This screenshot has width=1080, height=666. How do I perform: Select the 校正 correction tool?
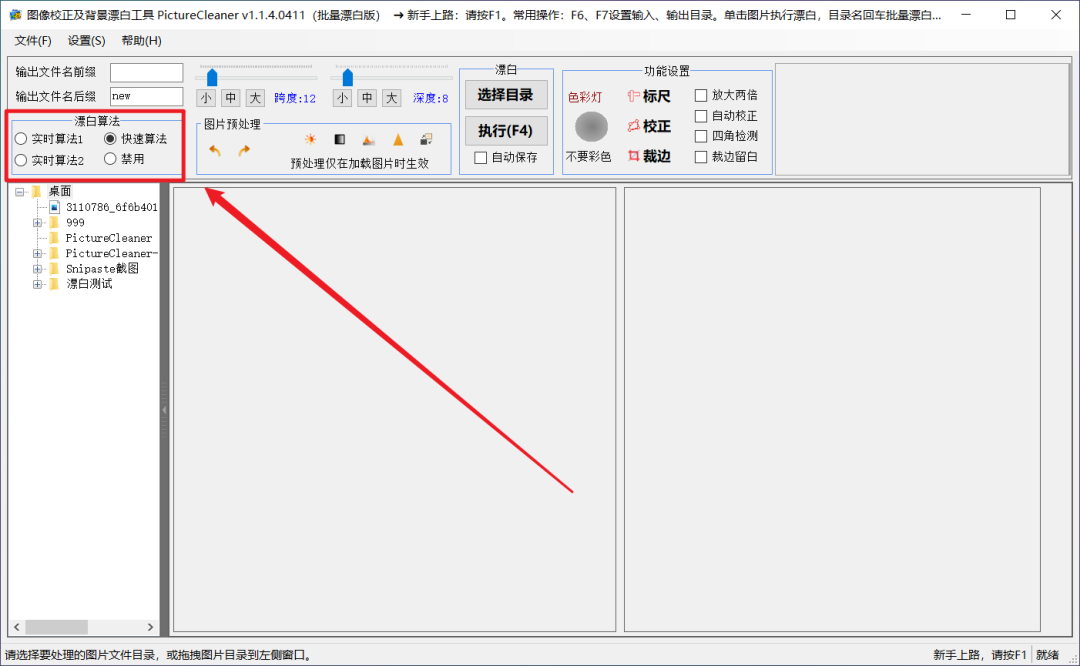pos(649,126)
